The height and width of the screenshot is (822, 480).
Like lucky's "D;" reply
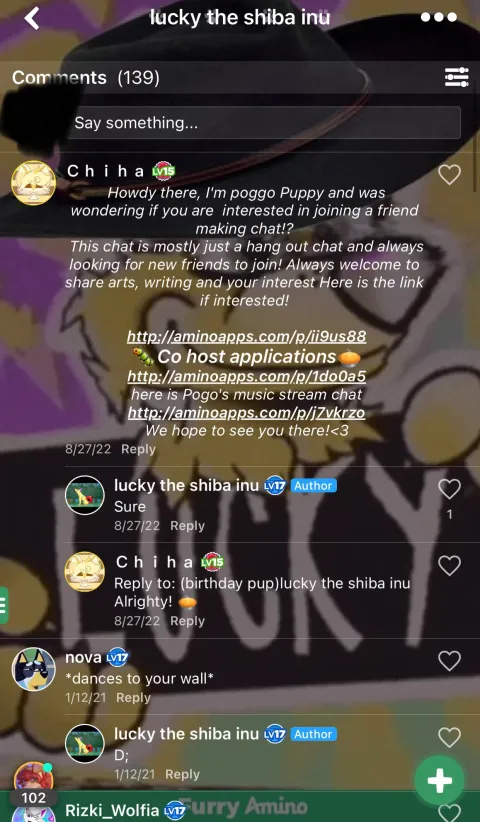pyautogui.click(x=449, y=738)
